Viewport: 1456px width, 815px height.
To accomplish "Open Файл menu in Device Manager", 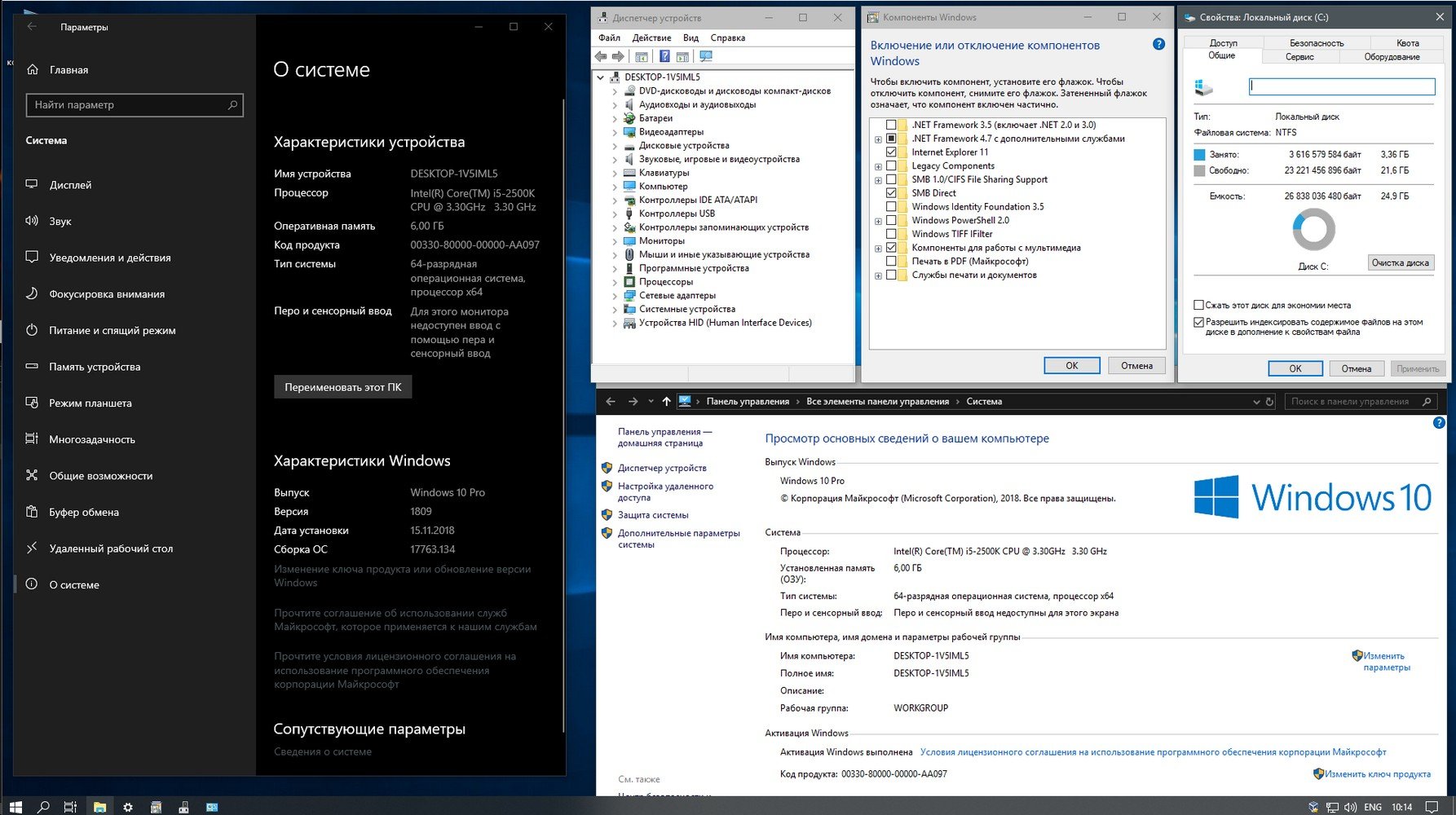I will click(609, 37).
